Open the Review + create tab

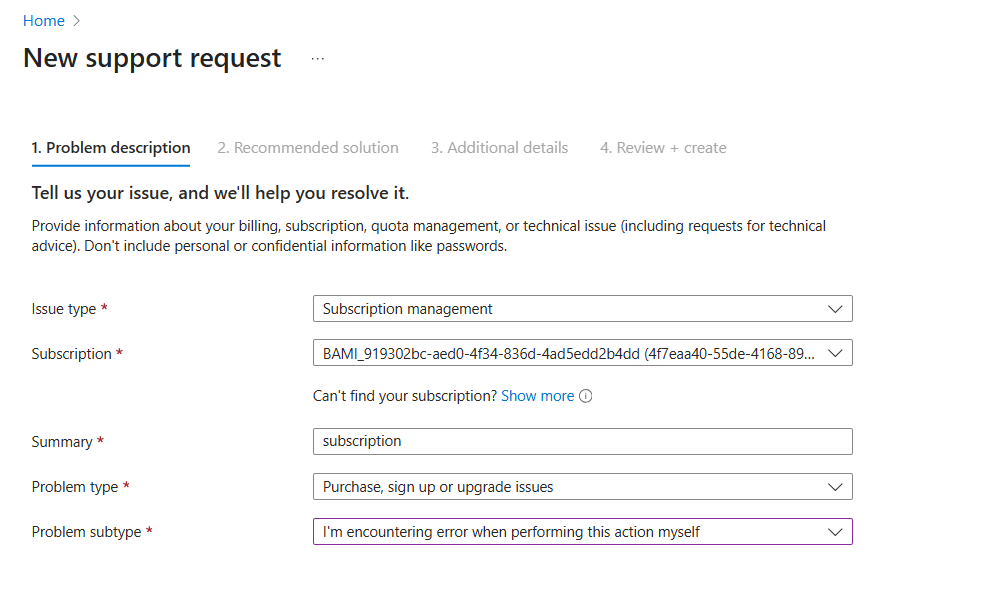tap(663, 147)
